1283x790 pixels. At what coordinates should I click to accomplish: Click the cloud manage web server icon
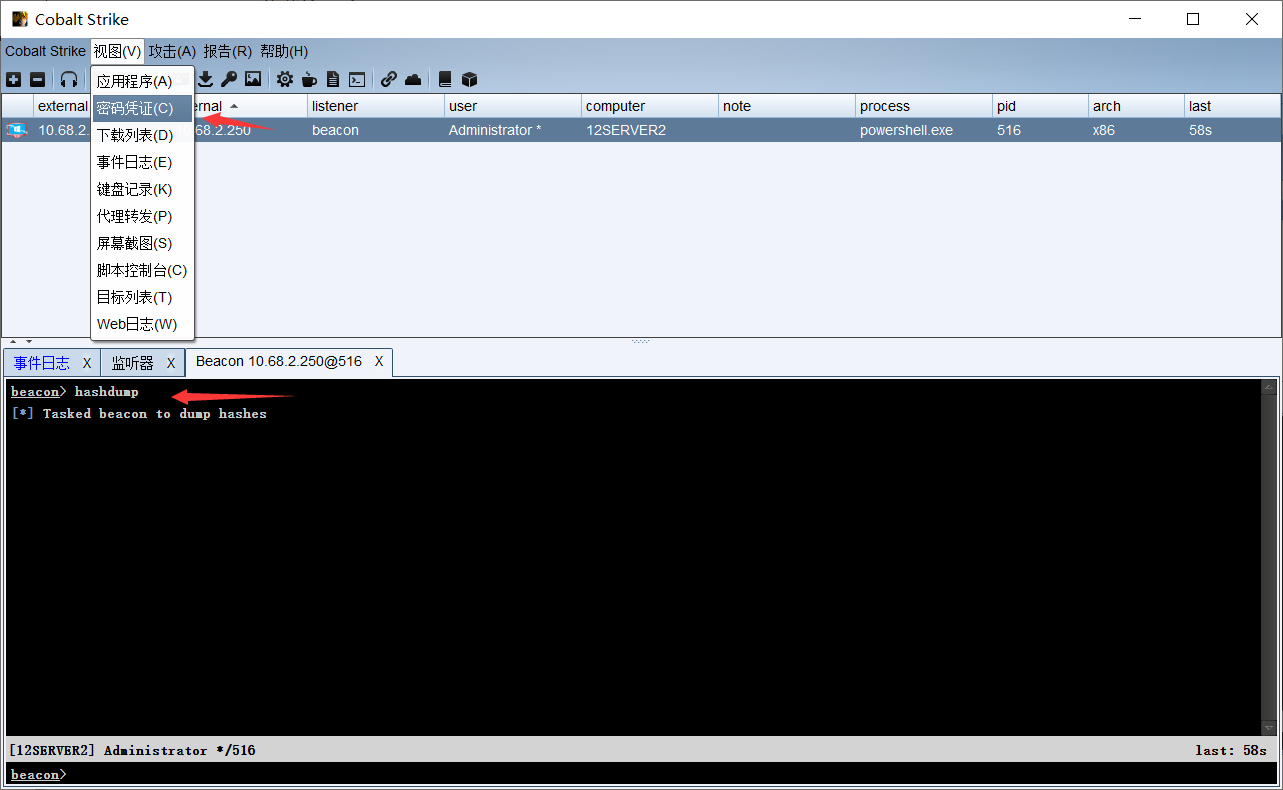tap(413, 79)
